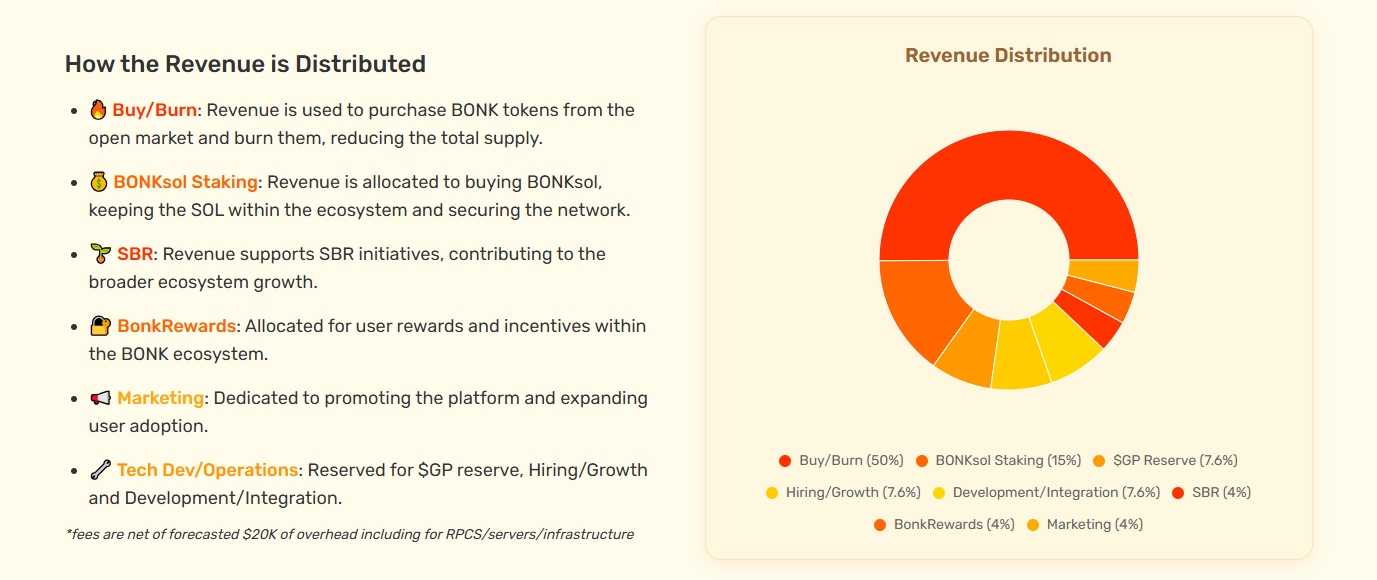
Task: Toggle the "Development/Integration (7.6%)" legend label
Action: point(1056,493)
